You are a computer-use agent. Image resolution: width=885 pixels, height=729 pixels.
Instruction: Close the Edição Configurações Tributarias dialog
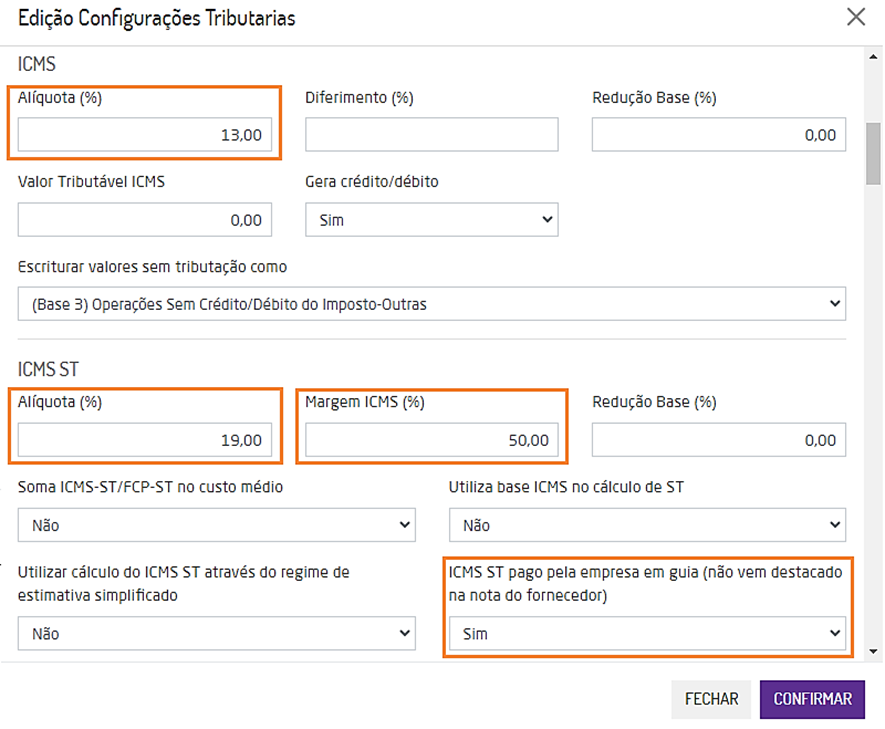pos(856,17)
